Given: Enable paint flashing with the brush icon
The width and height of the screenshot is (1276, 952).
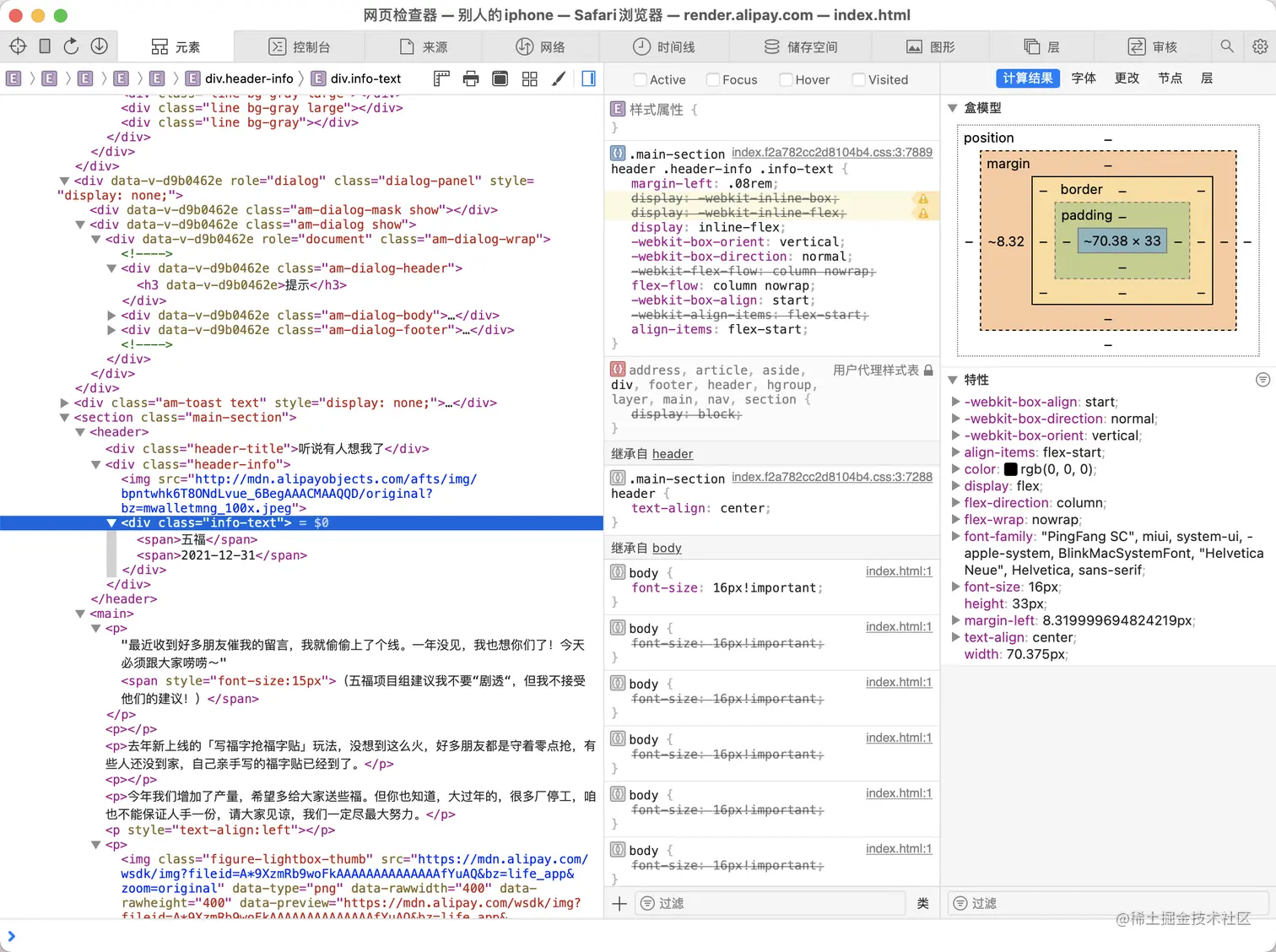Looking at the screenshot, I should (x=559, y=78).
